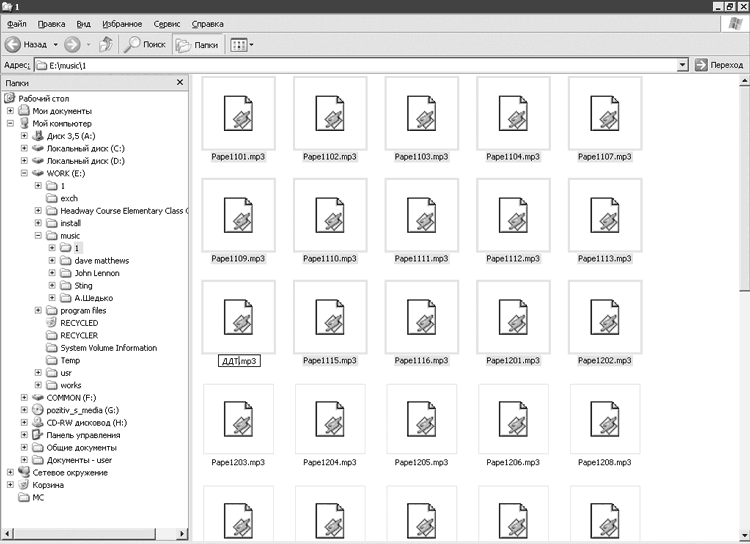Viewport: 750px width, 544px height.
Task: Click inside the ДДТ.mp3 rename field
Action: pos(239,361)
